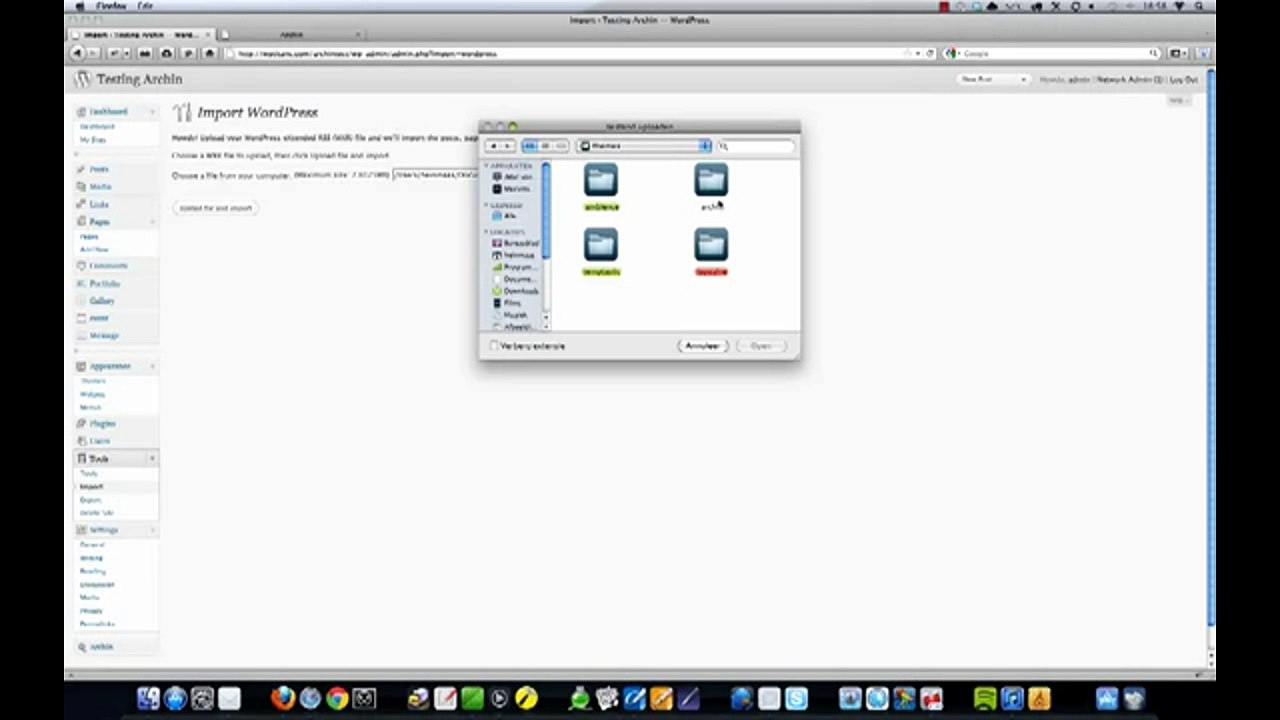This screenshot has width=1280, height=720.
Task: Select icon view in the file dialog
Action: click(x=530, y=146)
